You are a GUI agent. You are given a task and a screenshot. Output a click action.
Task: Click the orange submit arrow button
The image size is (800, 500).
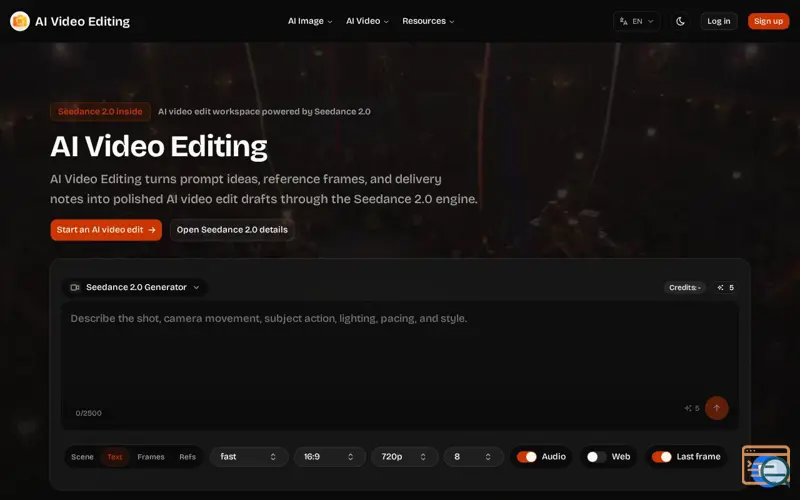click(x=716, y=408)
